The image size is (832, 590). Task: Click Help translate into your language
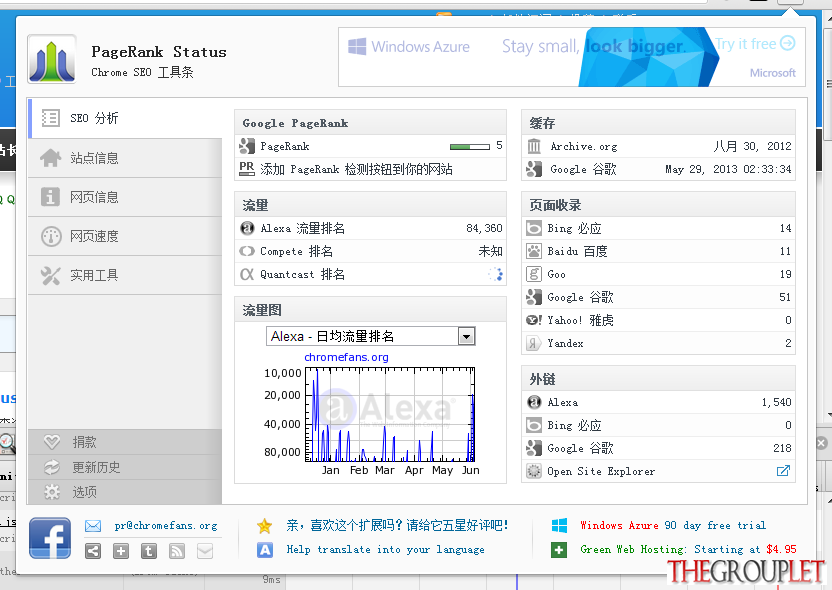pyautogui.click(x=386, y=550)
